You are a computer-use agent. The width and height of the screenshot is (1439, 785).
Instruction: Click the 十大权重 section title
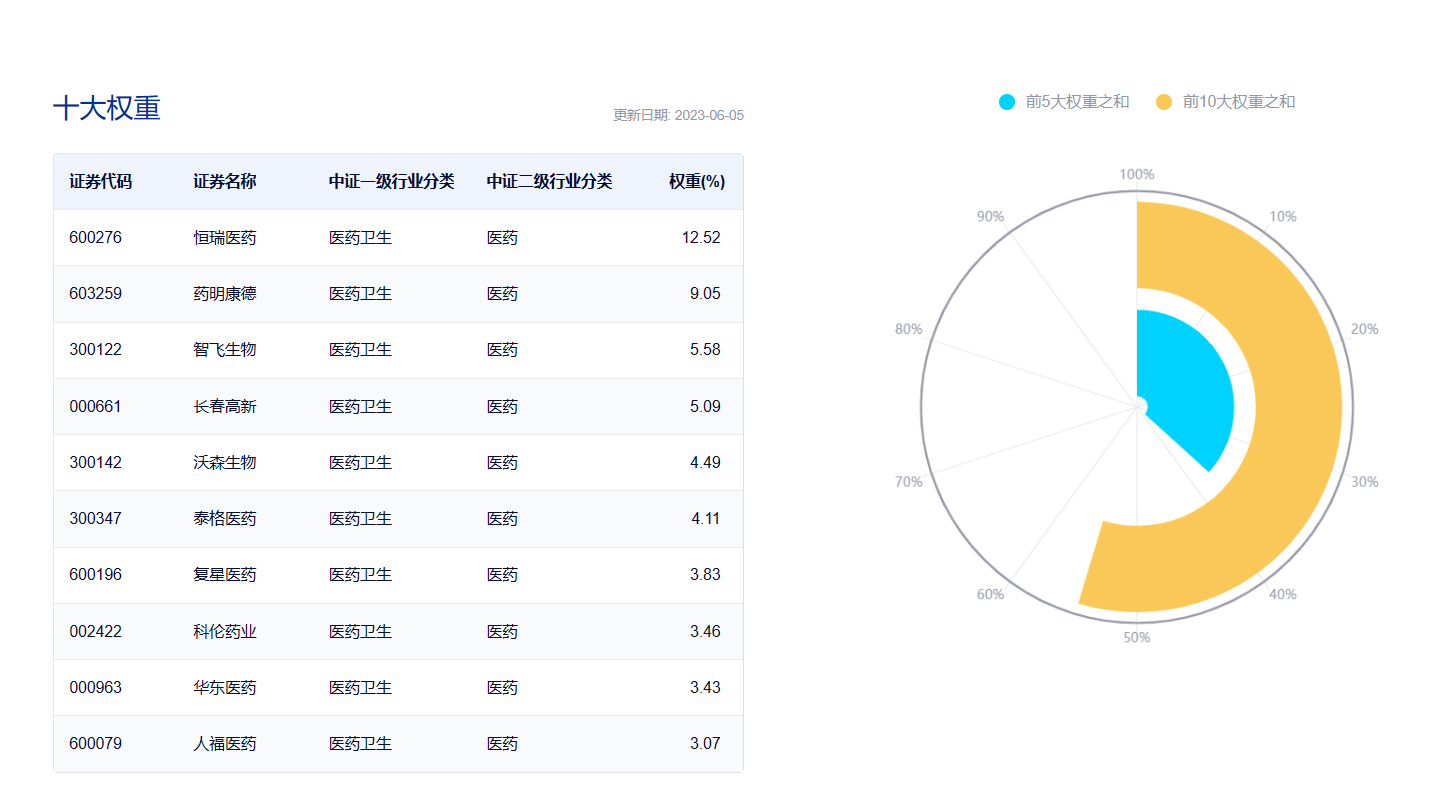(106, 108)
